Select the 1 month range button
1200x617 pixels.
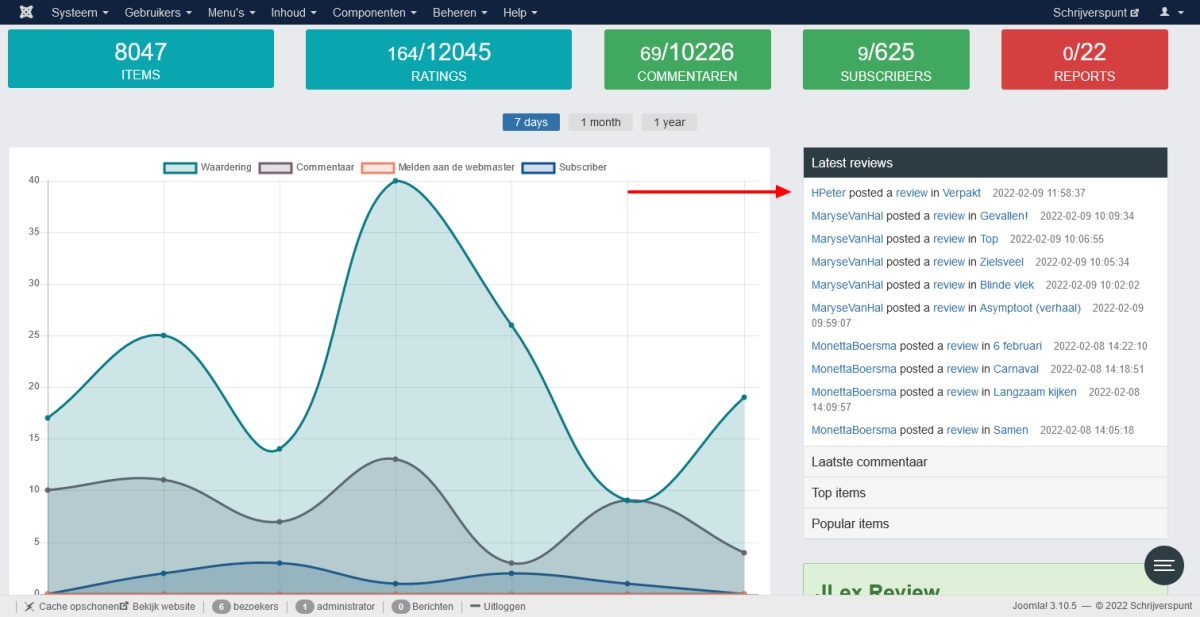tap(600, 122)
